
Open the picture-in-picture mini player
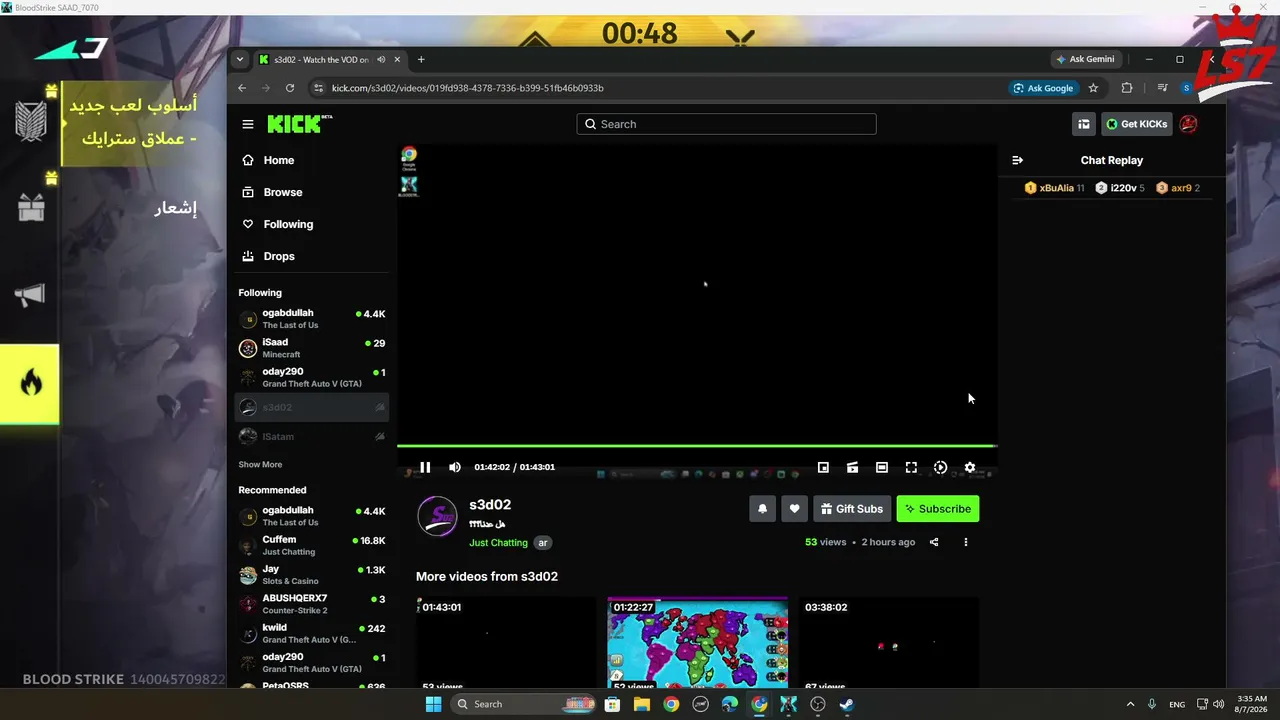click(823, 467)
